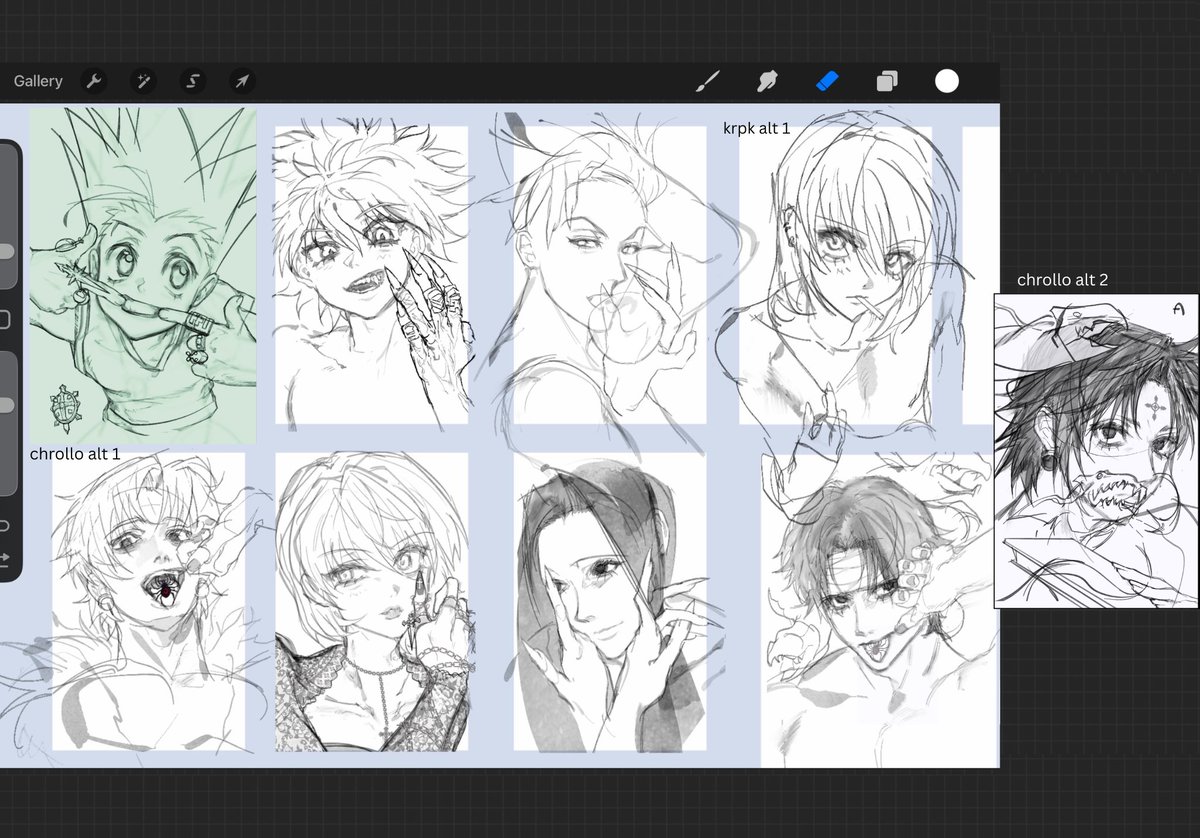The image size is (1200, 838).
Task: Click the green-tinted spiky hair sketch
Action: coord(142,275)
